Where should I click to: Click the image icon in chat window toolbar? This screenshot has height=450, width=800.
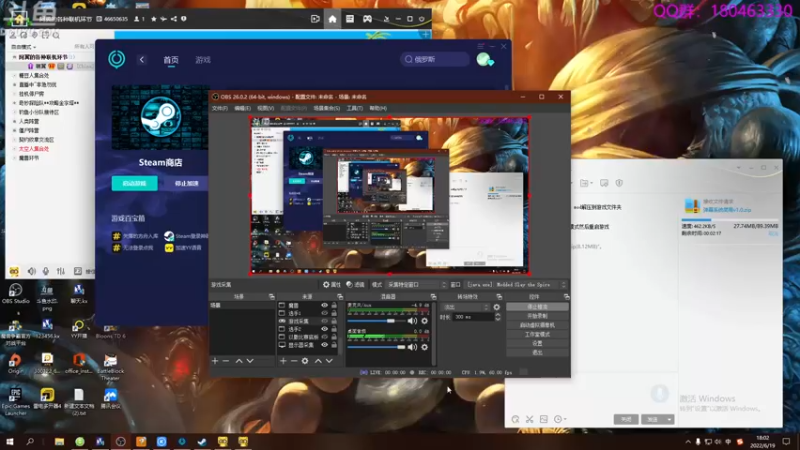pyautogui.click(x=543, y=419)
